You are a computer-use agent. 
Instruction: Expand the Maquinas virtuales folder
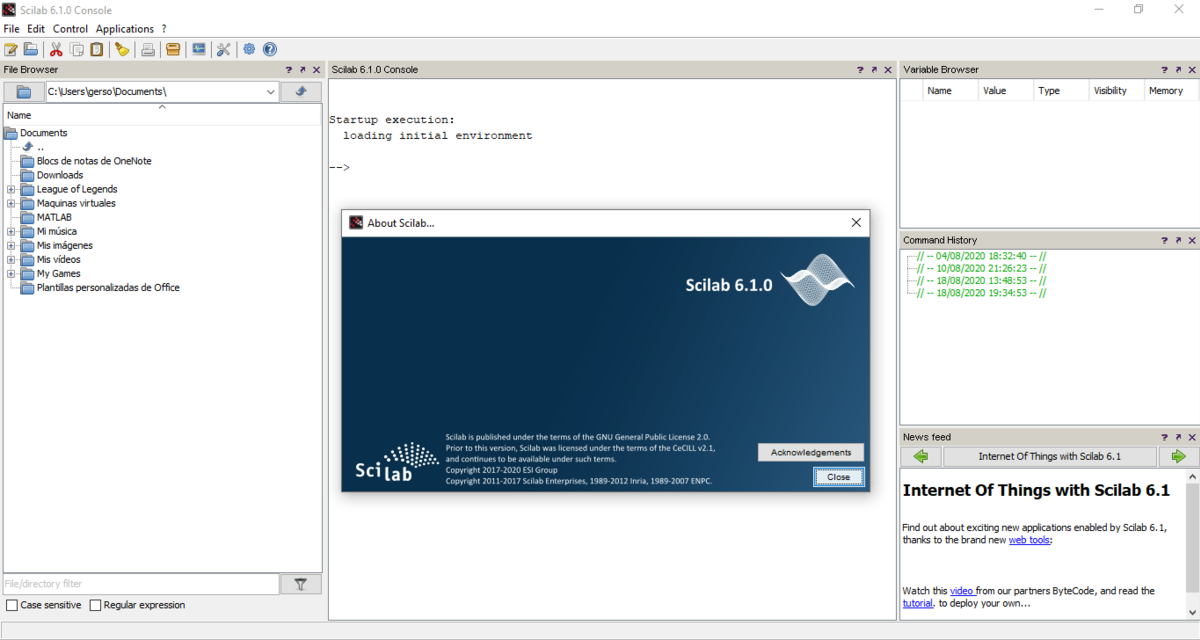tap(11, 203)
